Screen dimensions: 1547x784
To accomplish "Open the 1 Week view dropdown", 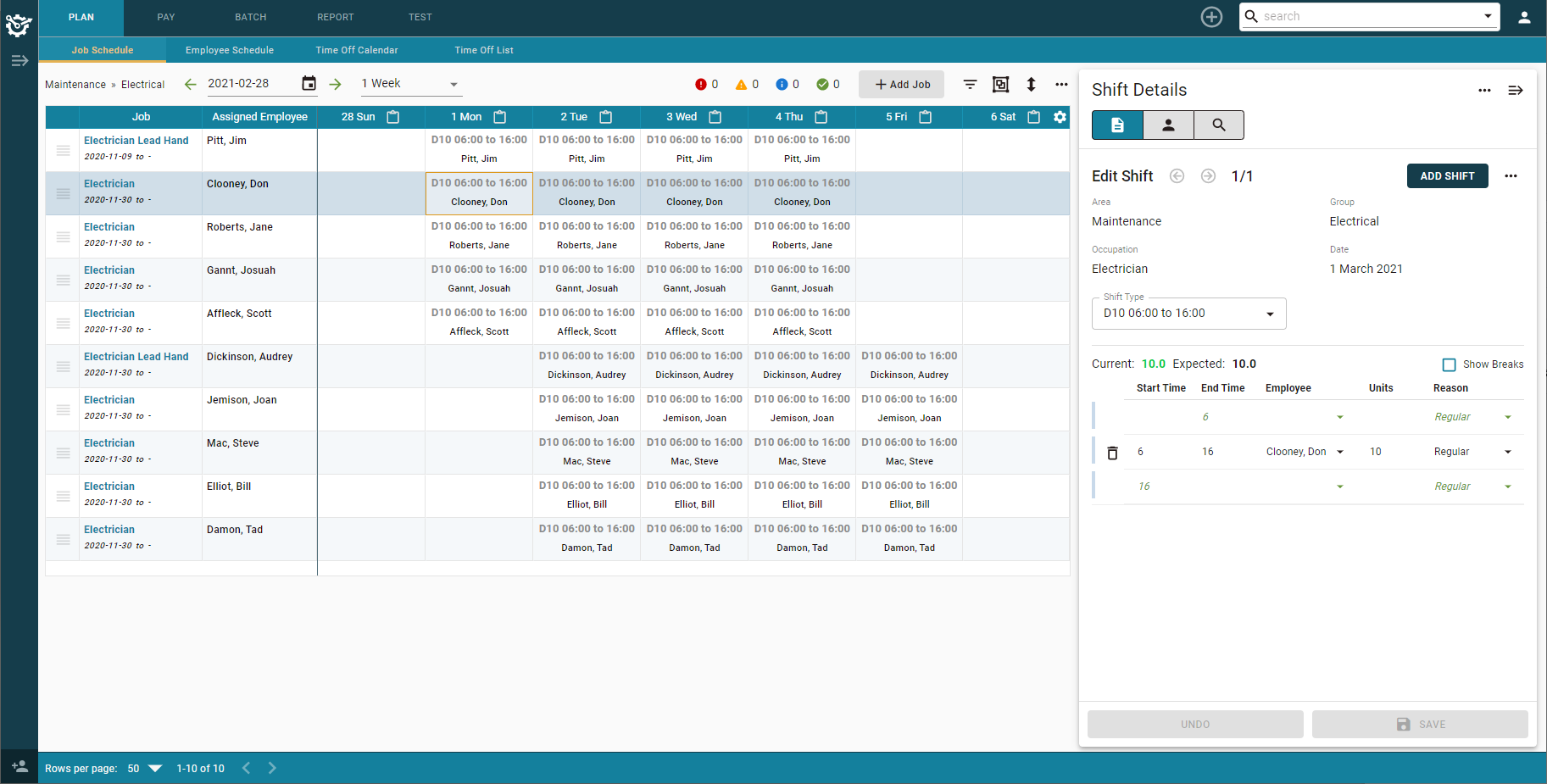I will tap(454, 83).
